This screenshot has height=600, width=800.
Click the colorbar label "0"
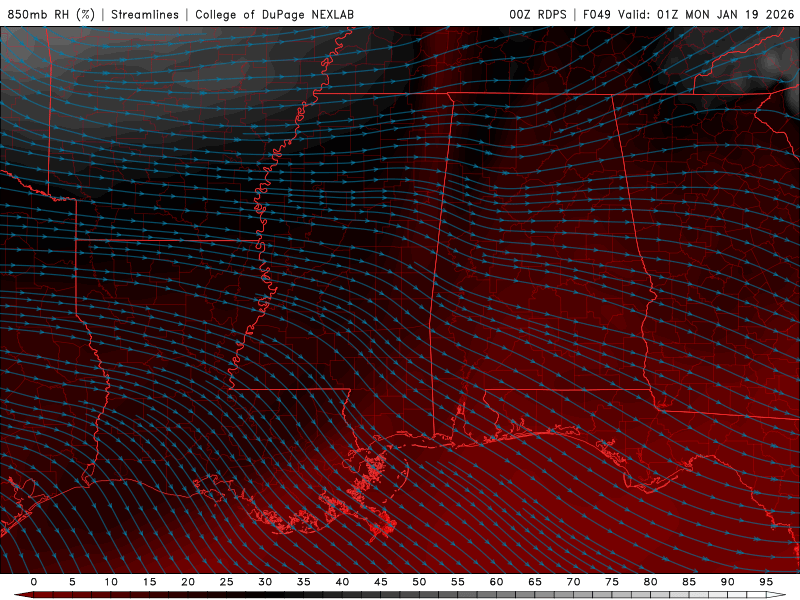tap(34, 582)
